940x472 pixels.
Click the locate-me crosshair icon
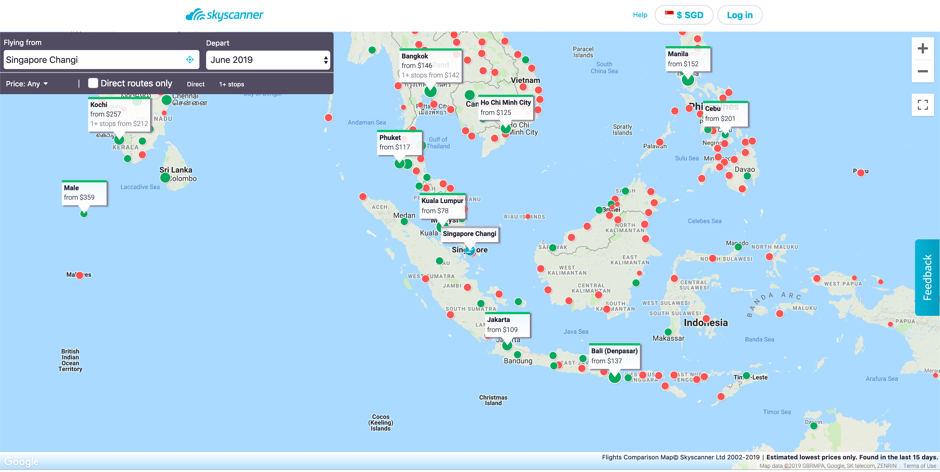coord(190,60)
